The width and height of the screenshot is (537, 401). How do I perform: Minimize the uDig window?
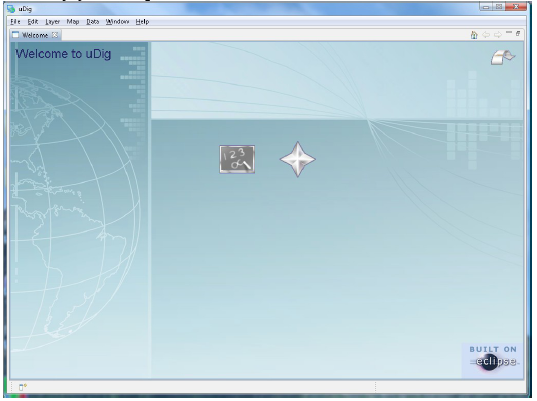pyautogui.click(x=486, y=7)
